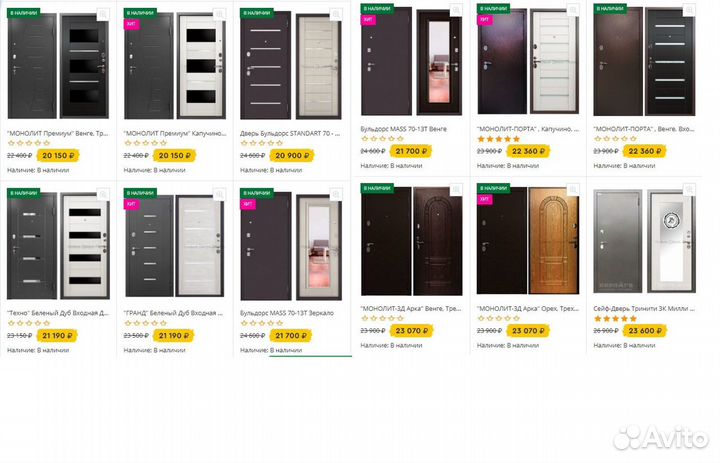Click zoom icon on "ГРАНД" Беленый Дуб door

click(x=221, y=195)
